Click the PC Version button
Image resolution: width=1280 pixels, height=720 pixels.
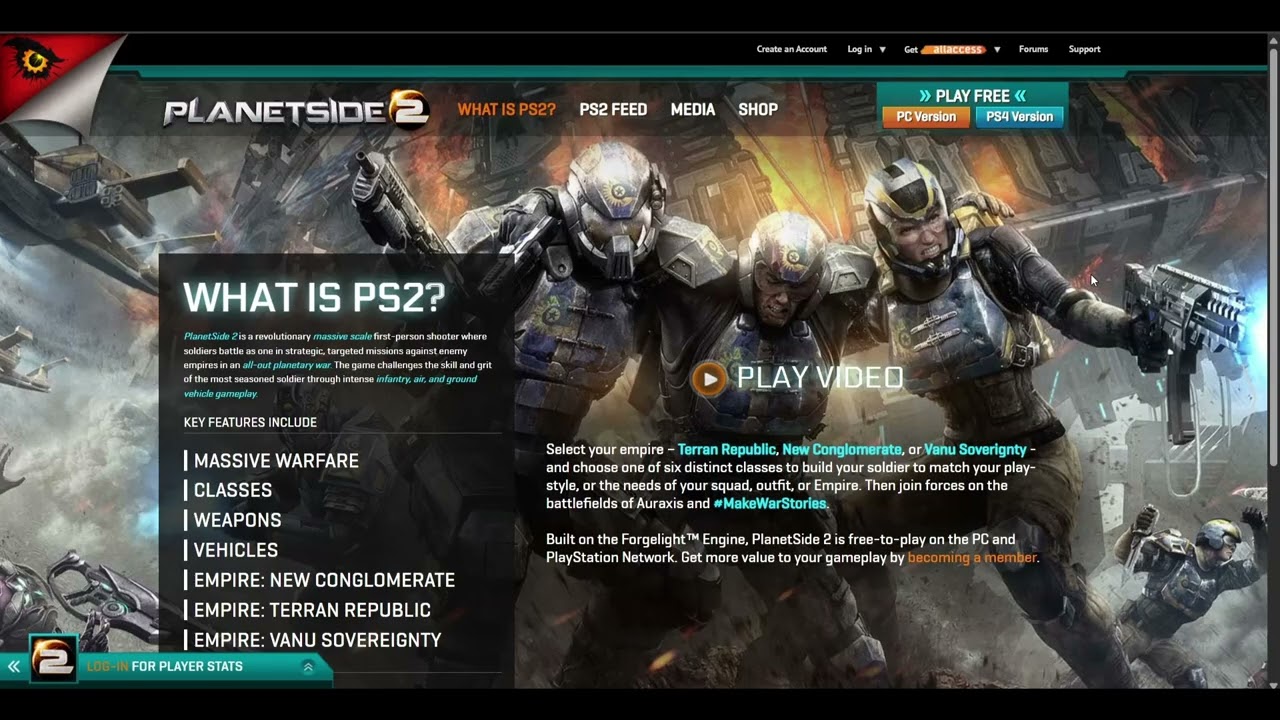coord(926,117)
